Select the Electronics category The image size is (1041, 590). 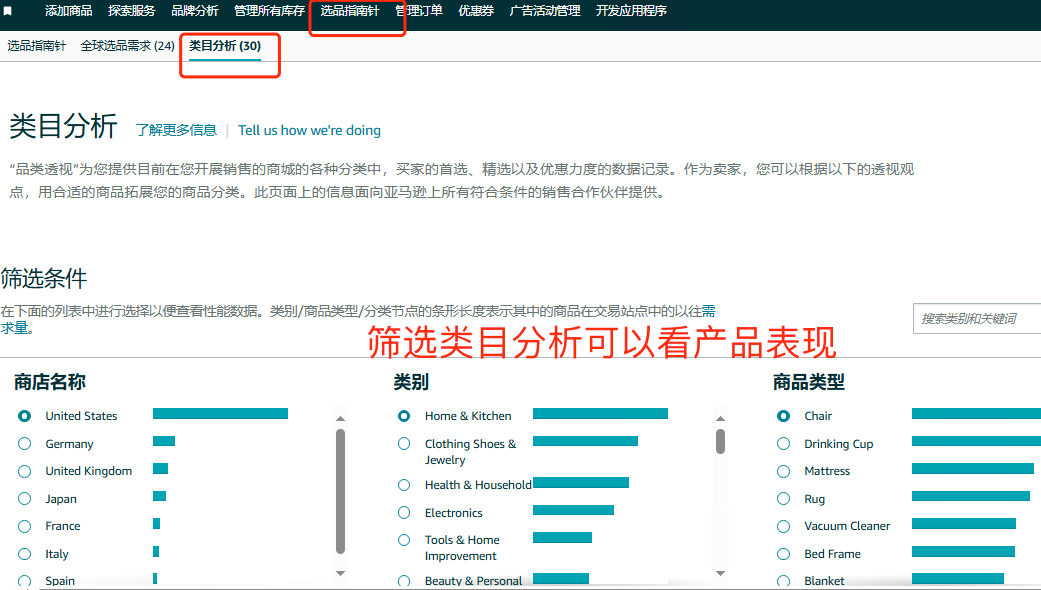tap(404, 512)
